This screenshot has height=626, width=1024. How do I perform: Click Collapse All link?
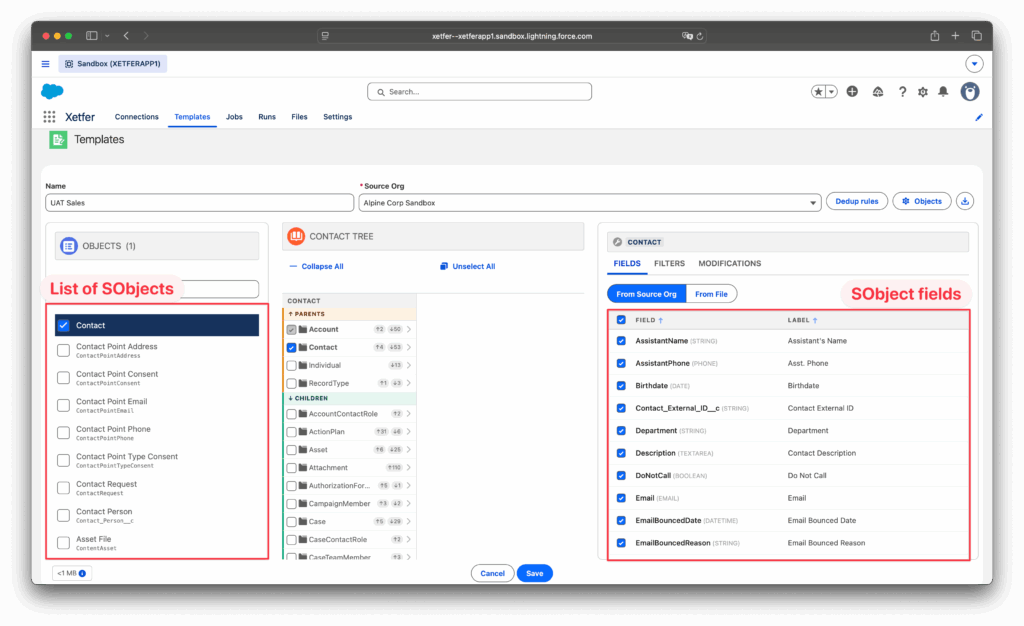pyautogui.click(x=316, y=266)
